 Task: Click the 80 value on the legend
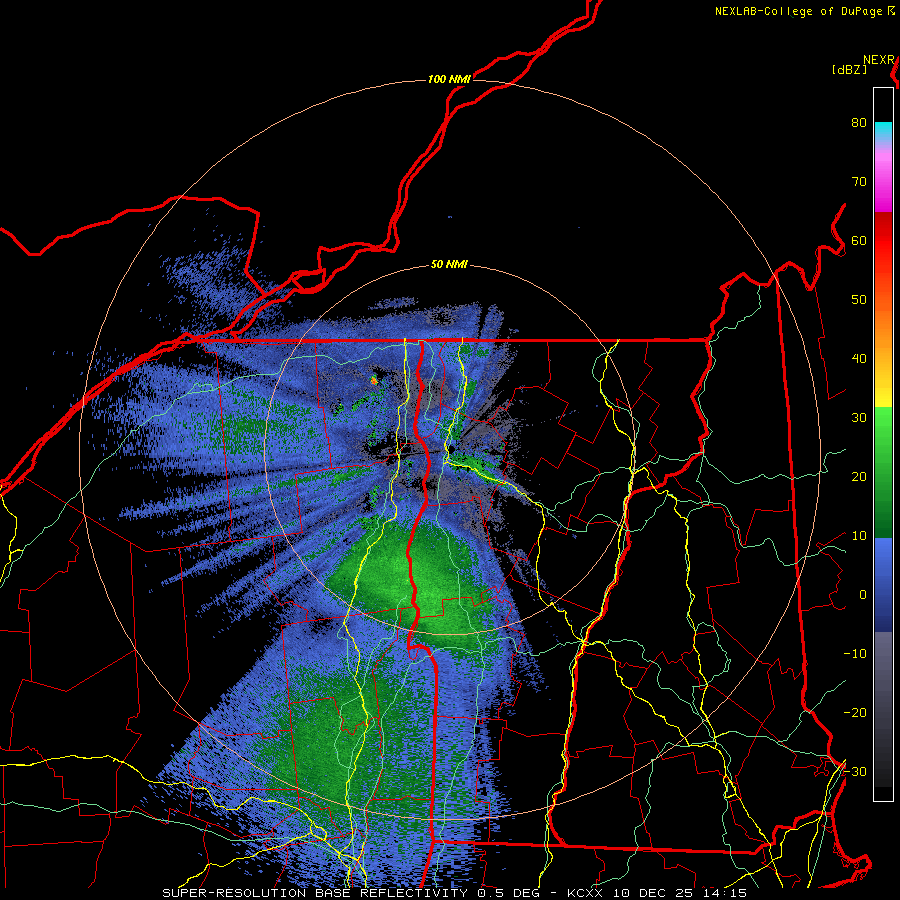pos(859,122)
